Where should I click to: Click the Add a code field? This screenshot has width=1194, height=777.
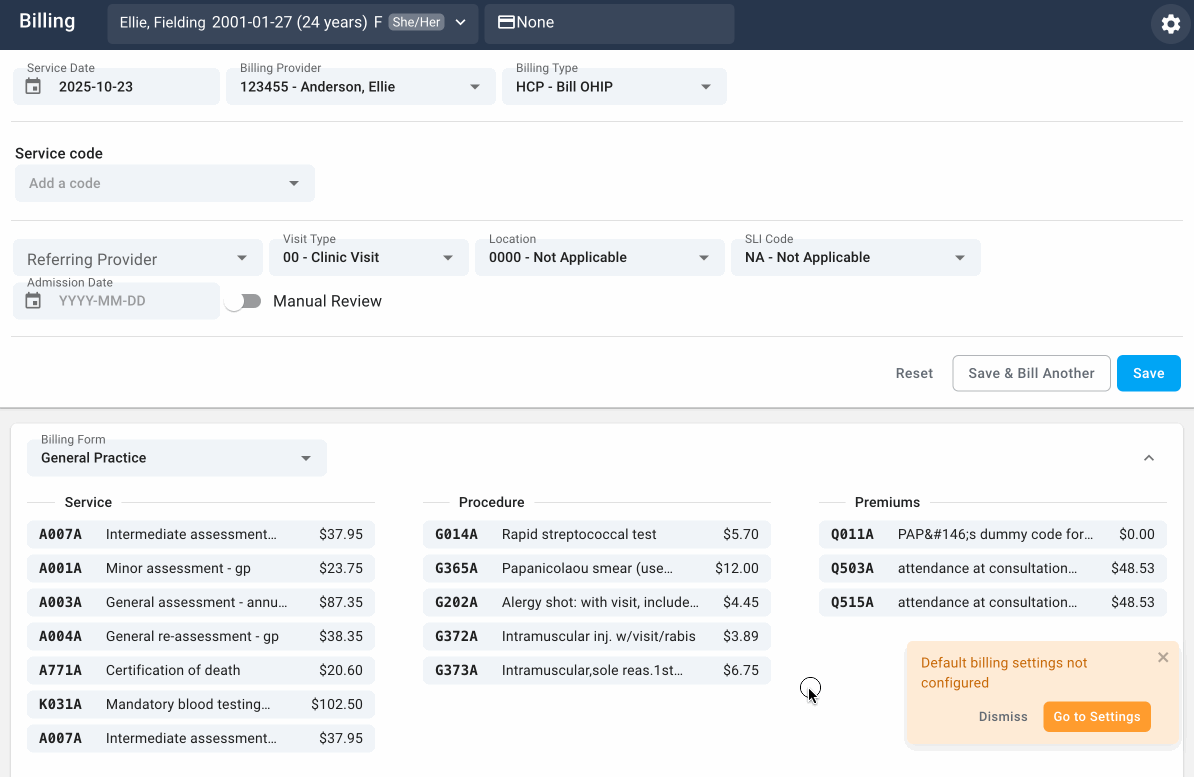[164, 183]
